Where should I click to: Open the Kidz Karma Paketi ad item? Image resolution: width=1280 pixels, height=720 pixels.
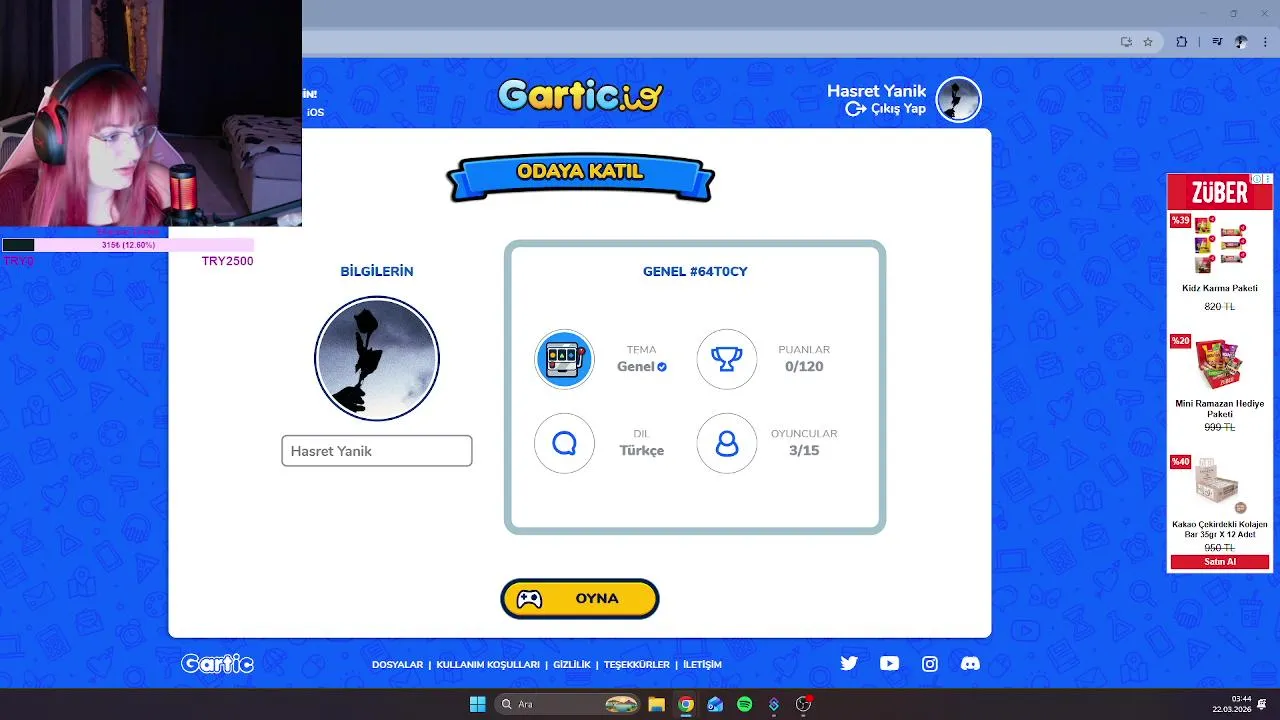point(1220,262)
